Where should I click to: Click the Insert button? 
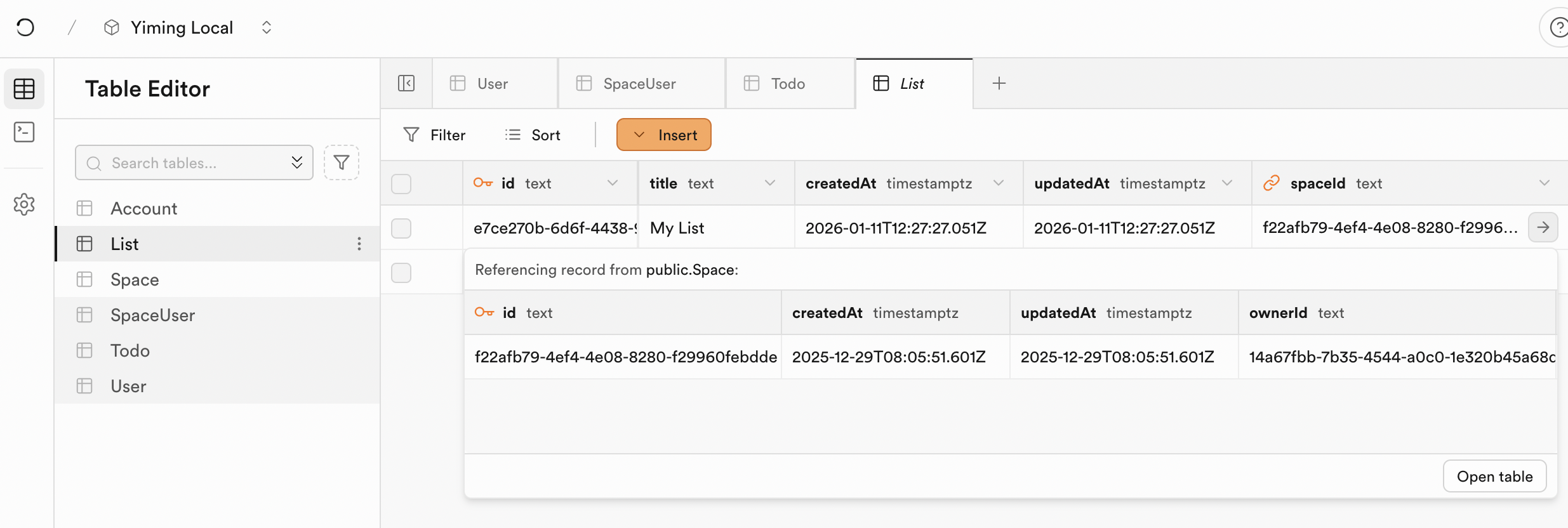pos(664,135)
